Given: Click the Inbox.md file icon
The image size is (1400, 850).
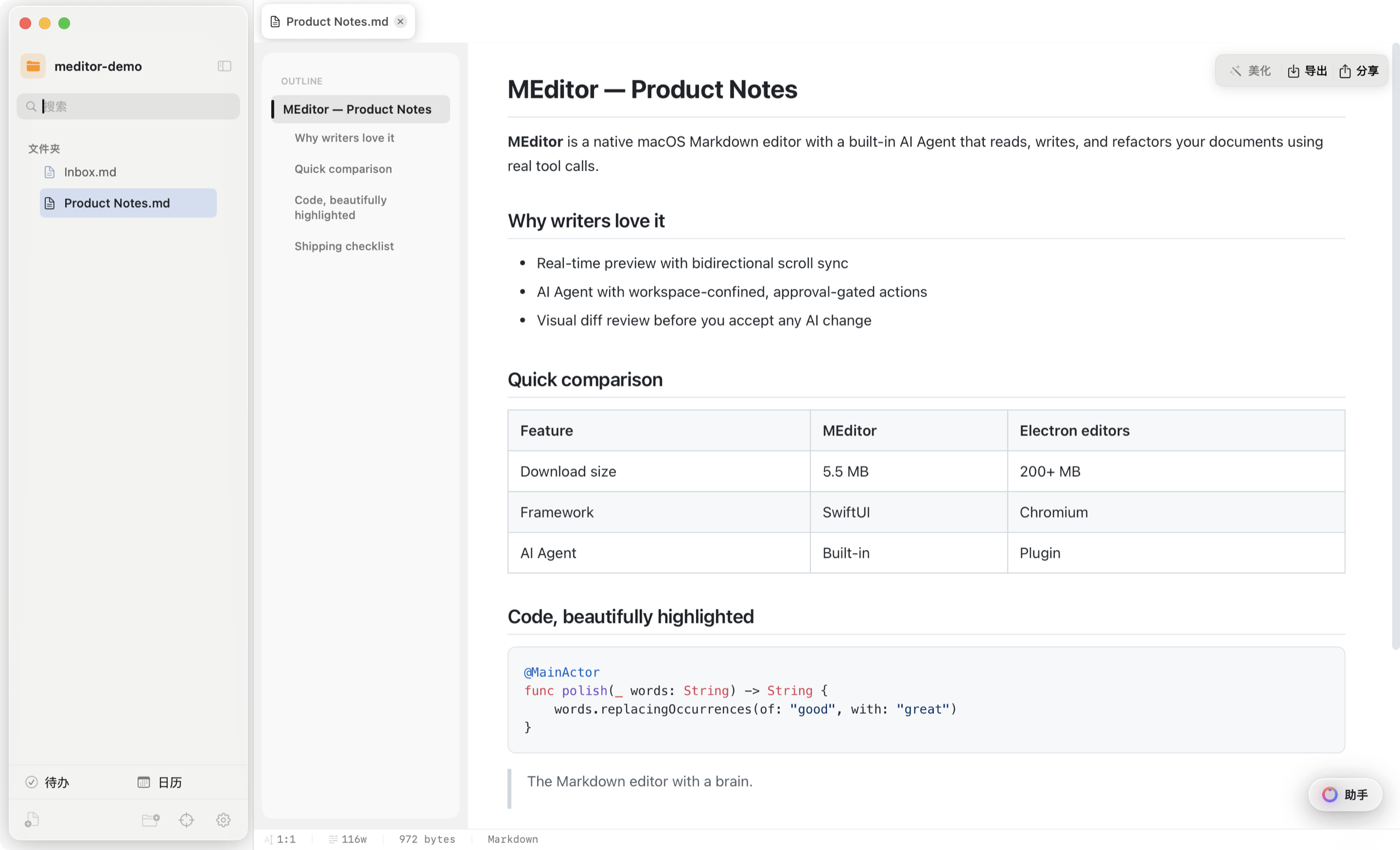Looking at the screenshot, I should 49,172.
